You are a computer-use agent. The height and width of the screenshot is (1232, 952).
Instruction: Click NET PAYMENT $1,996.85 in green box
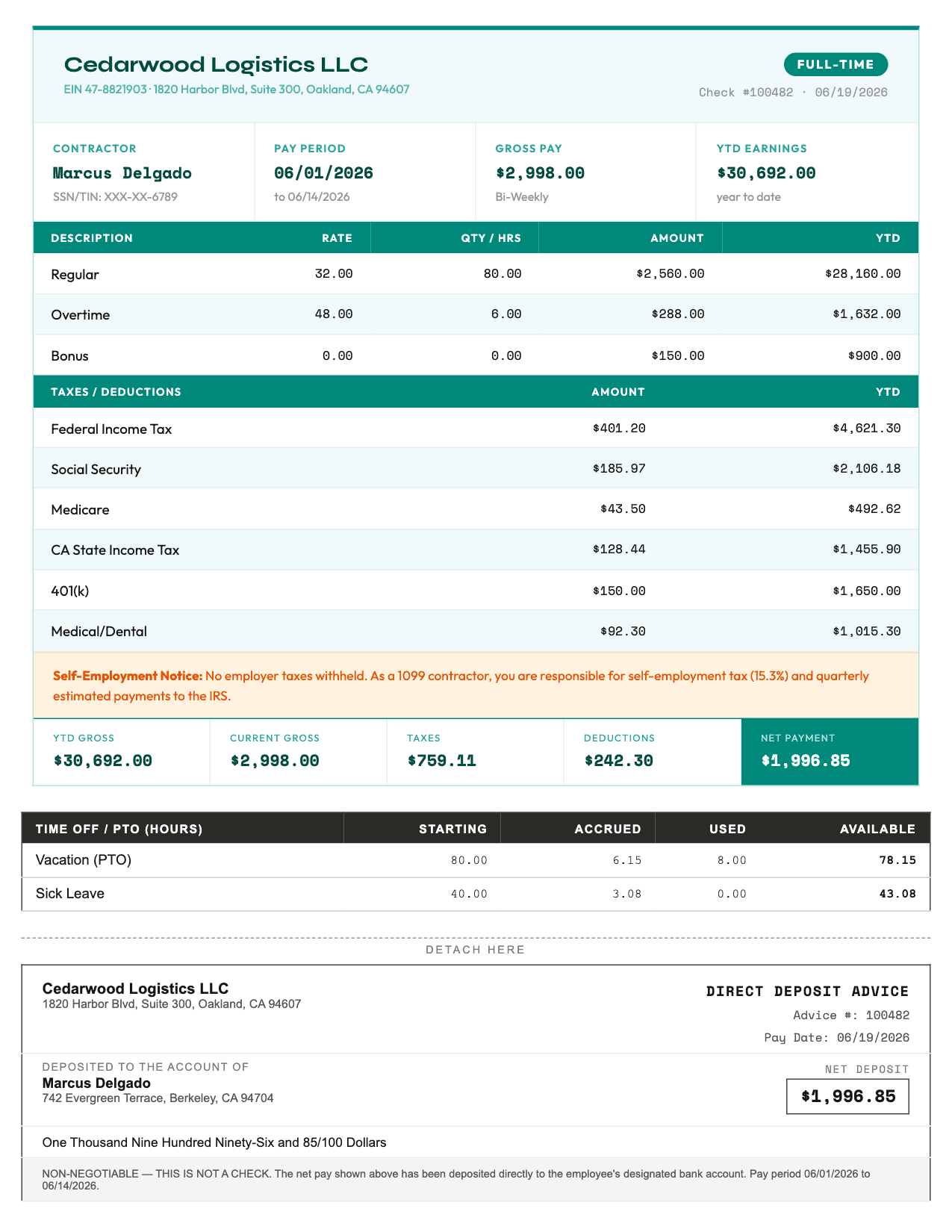pos(806,761)
